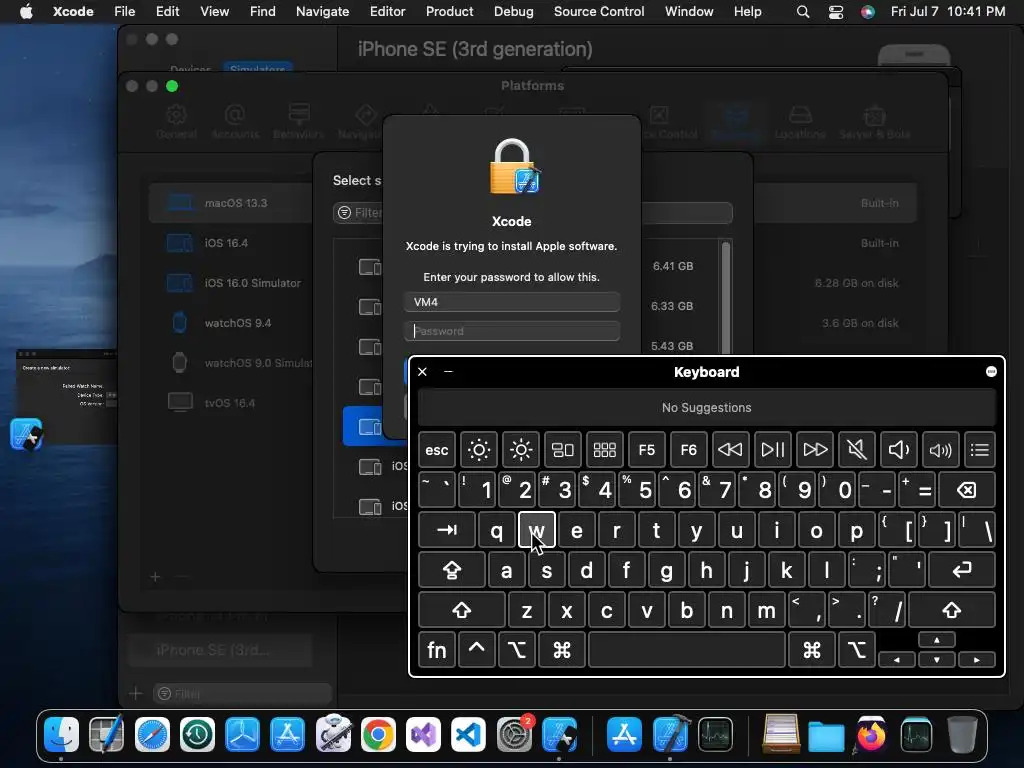Open Google Chrome from the Dock
This screenshot has width=1024, height=768.
tap(378, 735)
